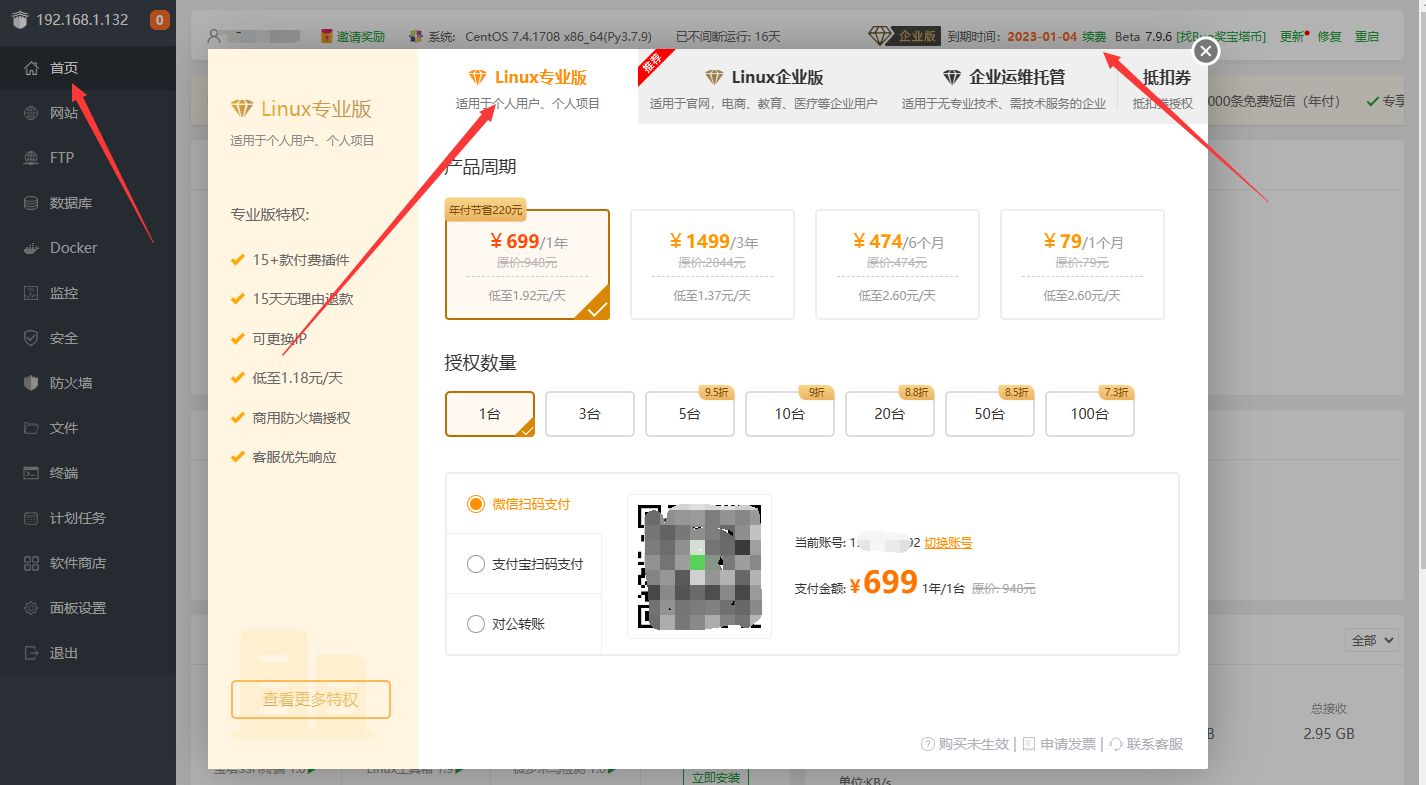Click the notification badge showing 0
Screen dimensions: 1426x785
click(159, 19)
